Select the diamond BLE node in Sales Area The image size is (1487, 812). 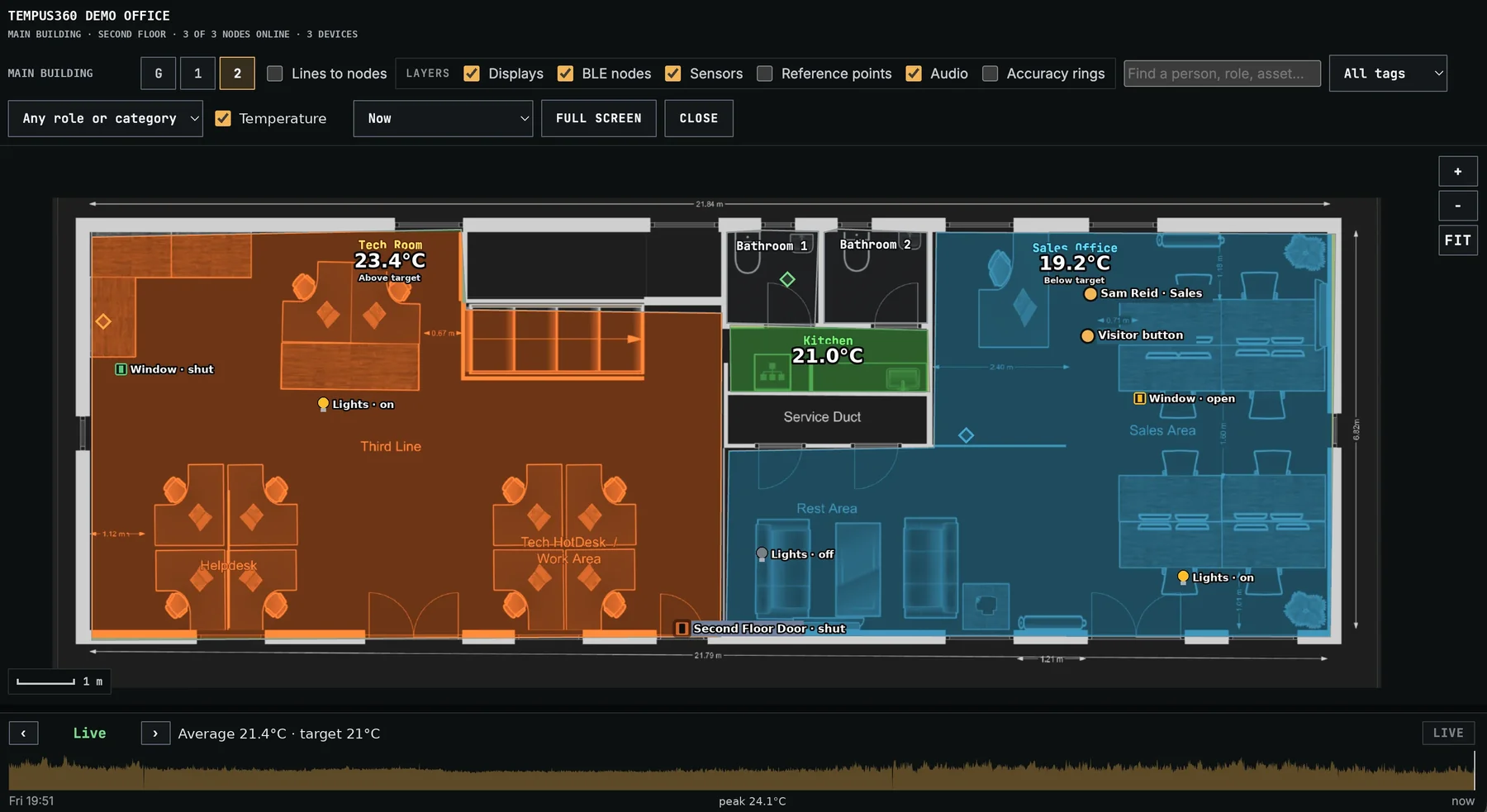[x=966, y=435]
